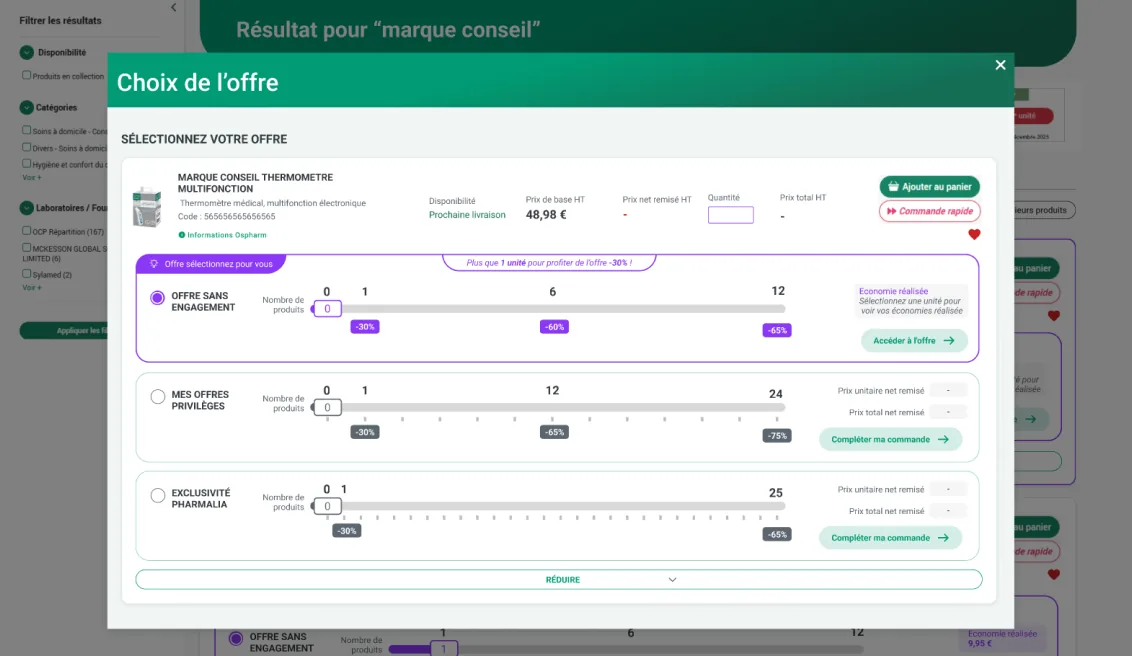This screenshot has height=656, width=1132.
Task: Click the Exclusivité Pharmalia slider handle
Action: (x=327, y=507)
